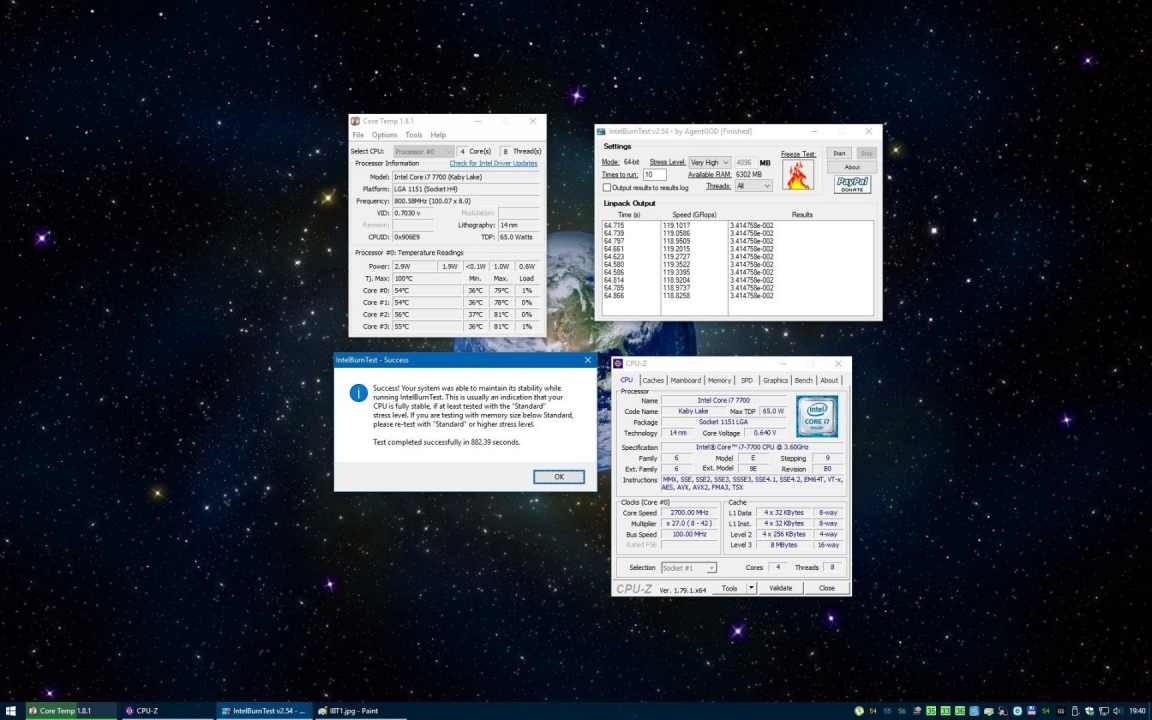Click the speaker volume icon in the system tray

1117,711
